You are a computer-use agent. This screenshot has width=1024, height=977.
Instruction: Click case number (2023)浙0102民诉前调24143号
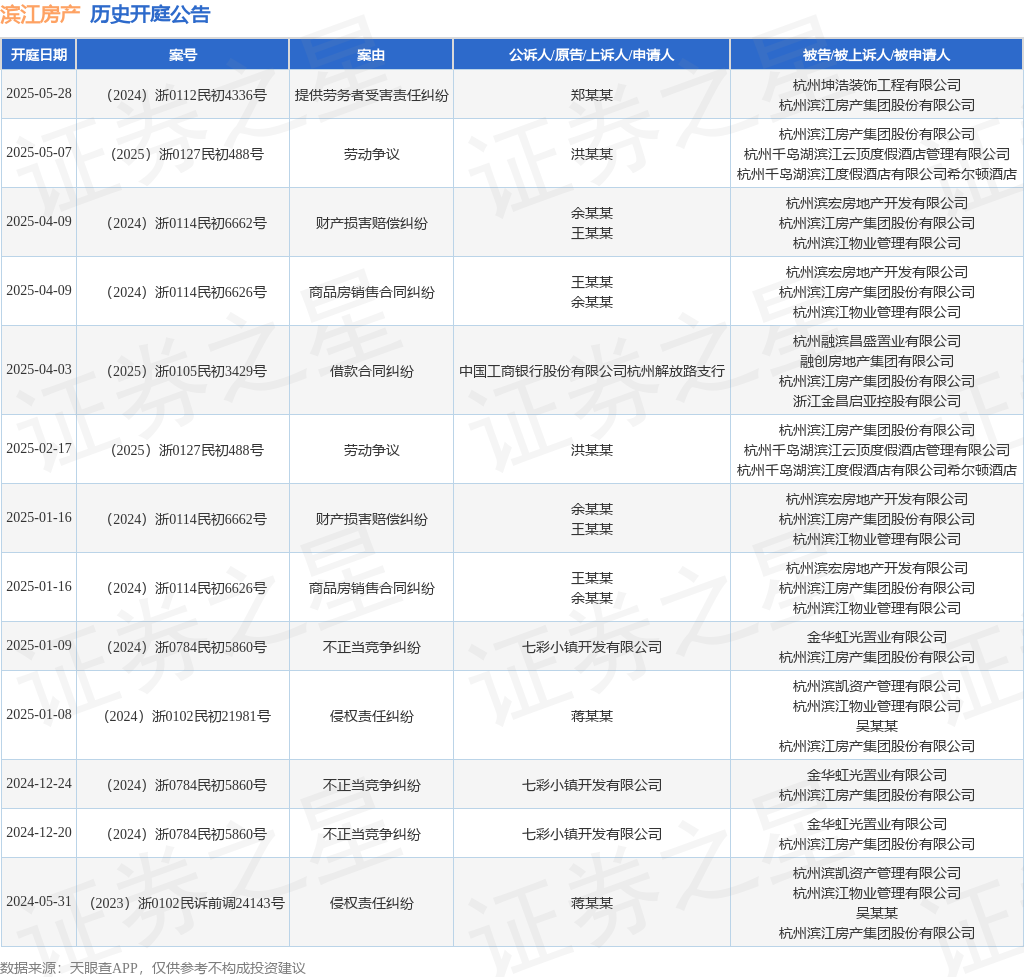[x=186, y=903]
